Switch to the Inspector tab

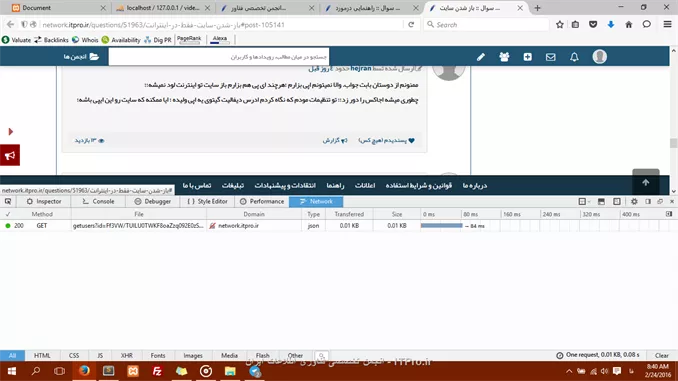point(44,202)
